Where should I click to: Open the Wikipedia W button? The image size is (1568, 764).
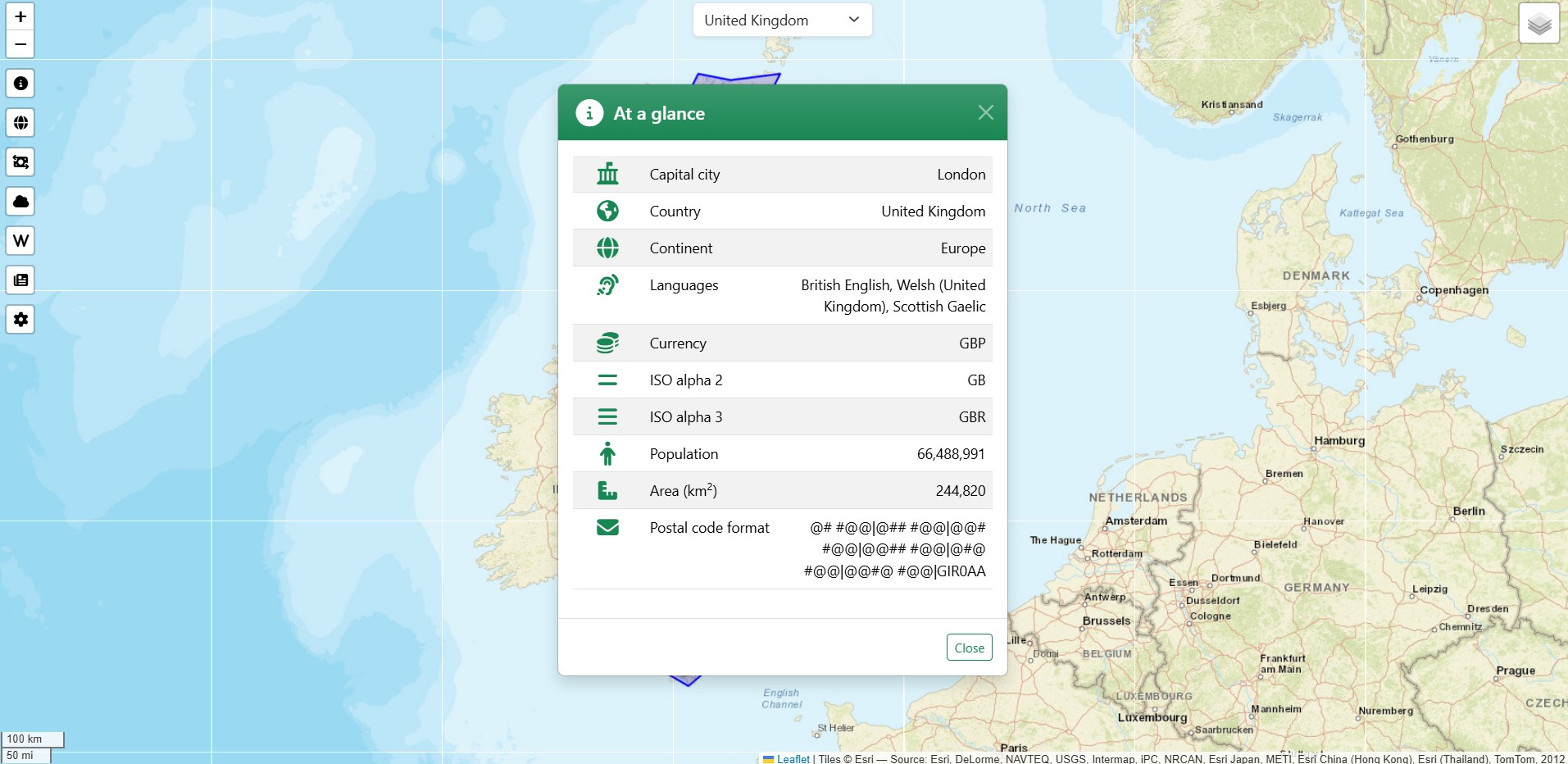click(20, 241)
